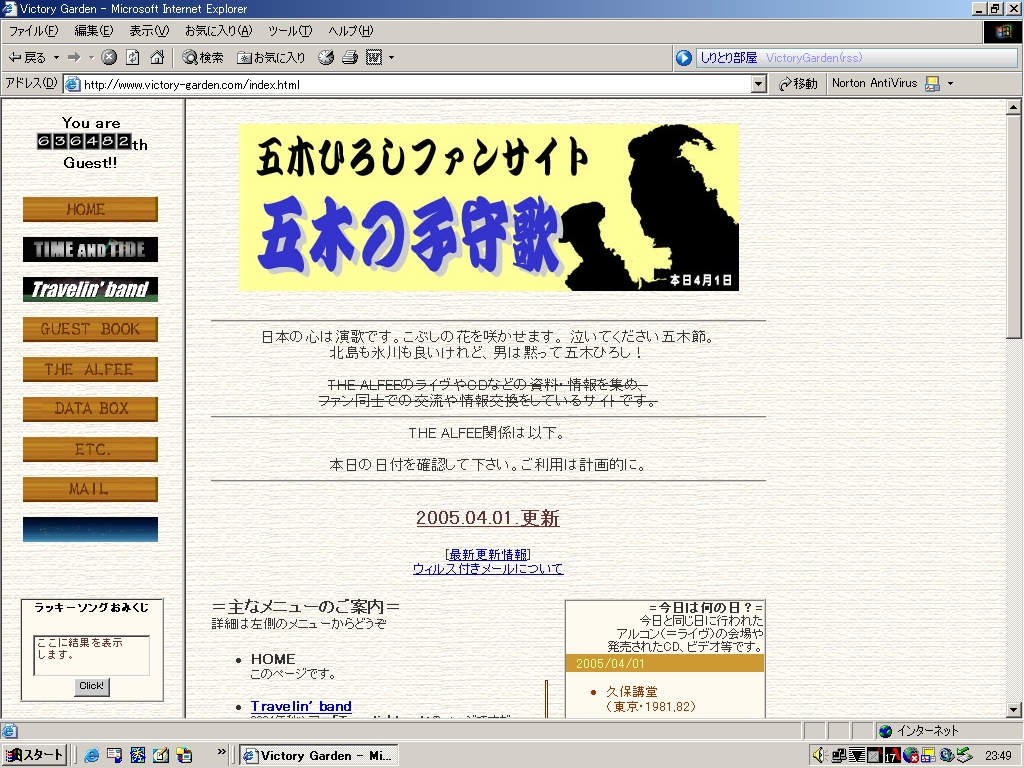Viewport: 1024px width, 768px height.
Task: Expand the Quick Launch overflow chevron
Action: pyautogui.click(x=221, y=752)
